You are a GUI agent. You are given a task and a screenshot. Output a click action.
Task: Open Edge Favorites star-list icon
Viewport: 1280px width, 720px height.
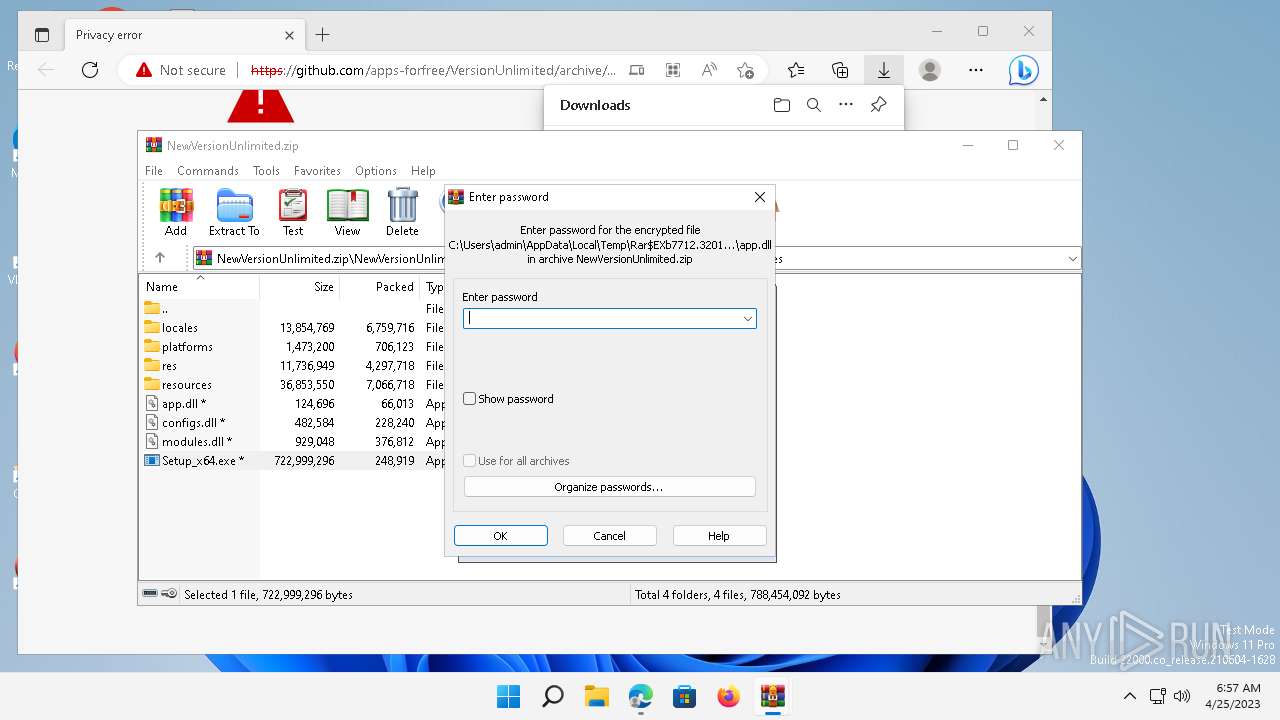pos(796,70)
